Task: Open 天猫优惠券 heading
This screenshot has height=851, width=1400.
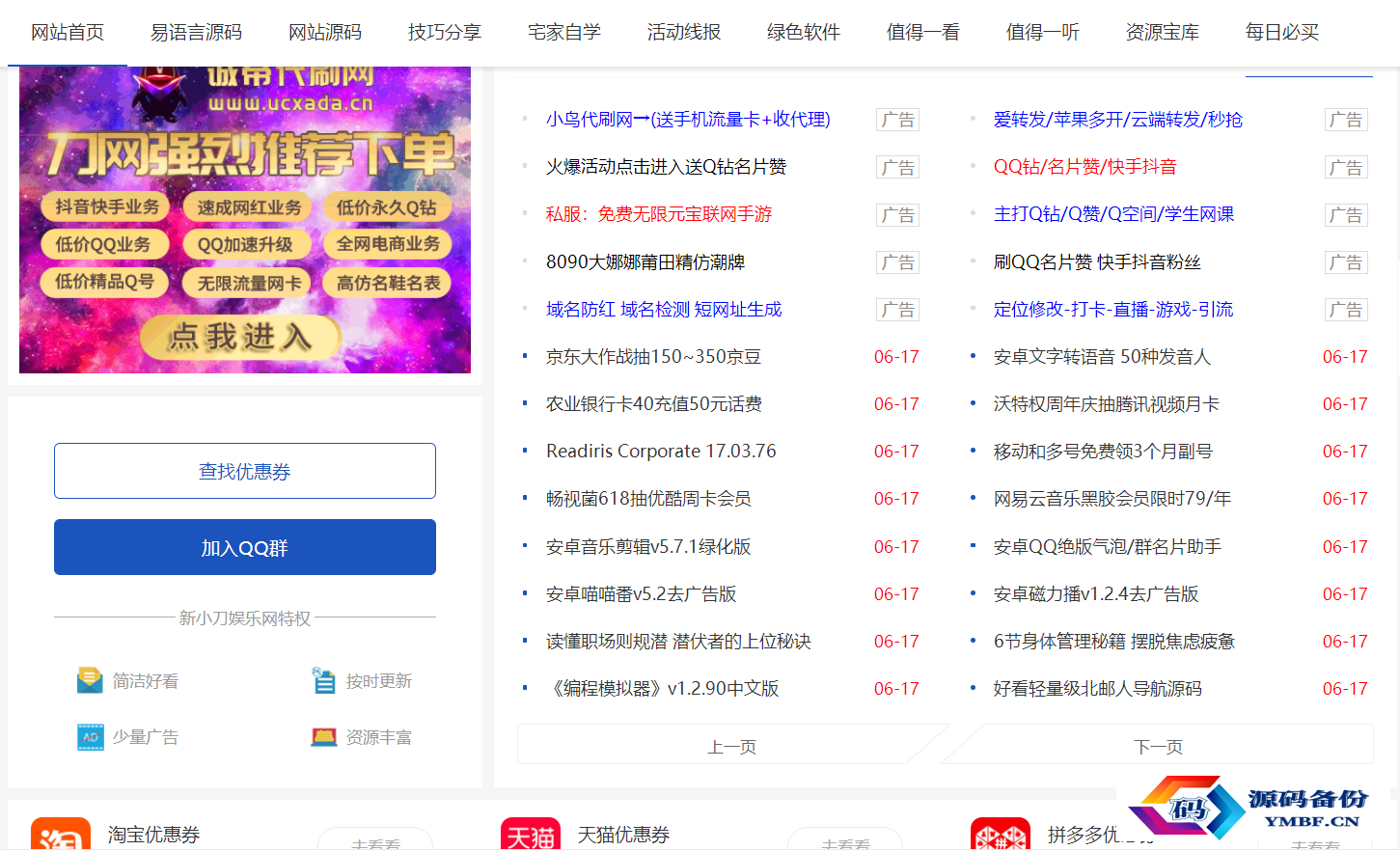Action: 623,835
